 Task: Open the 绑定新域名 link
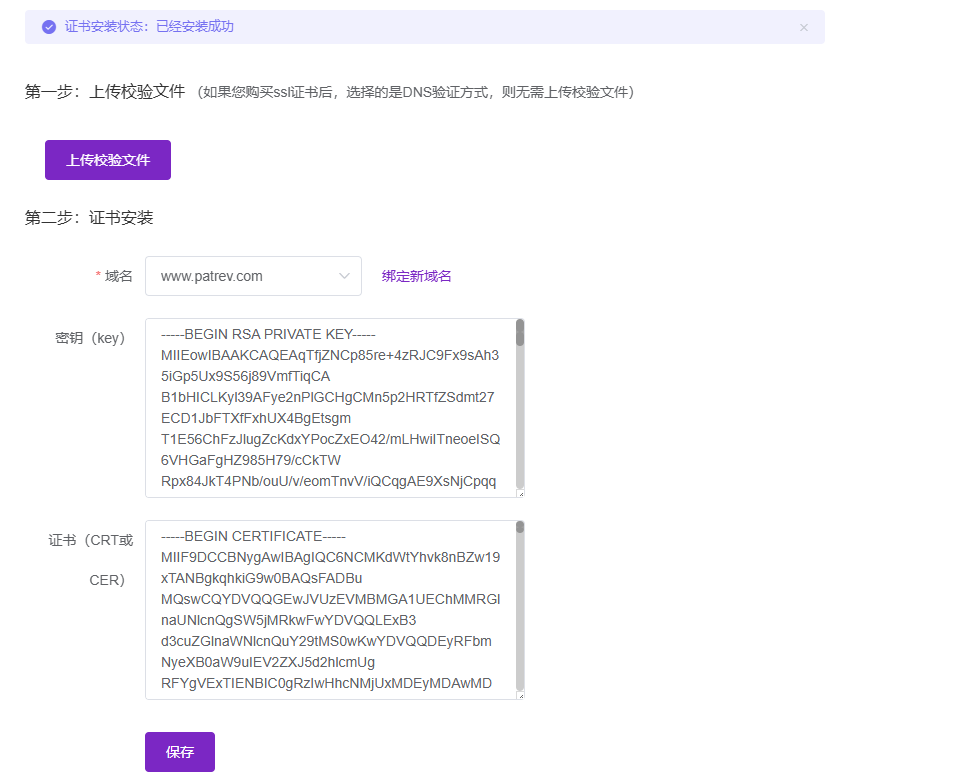[416, 276]
